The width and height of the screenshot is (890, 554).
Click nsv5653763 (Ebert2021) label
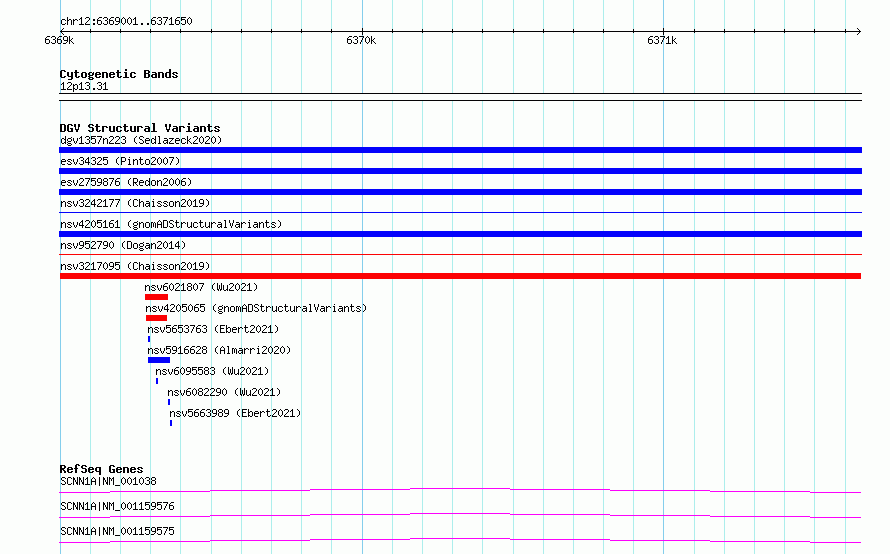(x=213, y=329)
